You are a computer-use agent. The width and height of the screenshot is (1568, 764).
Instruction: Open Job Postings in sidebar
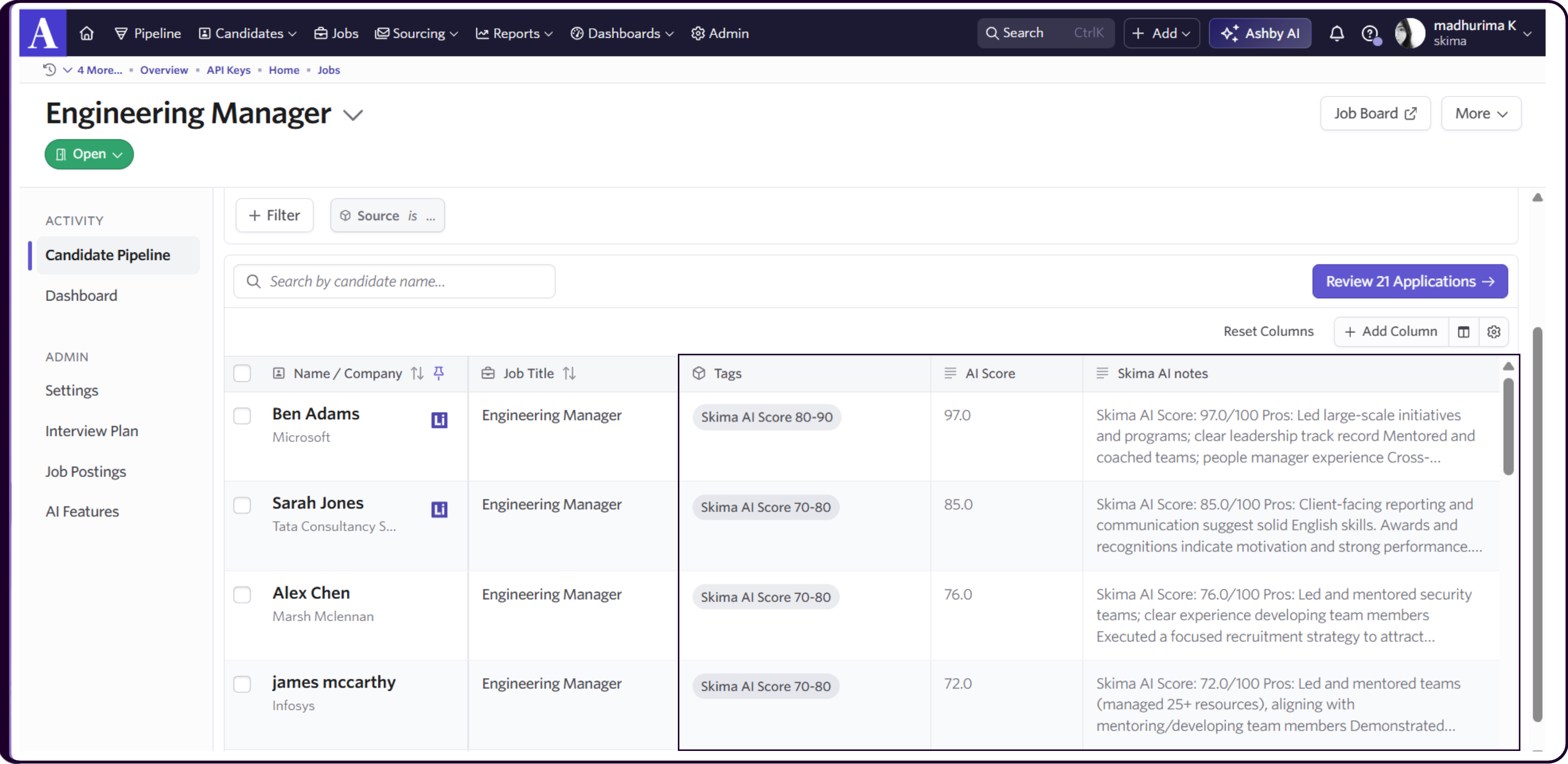85,471
